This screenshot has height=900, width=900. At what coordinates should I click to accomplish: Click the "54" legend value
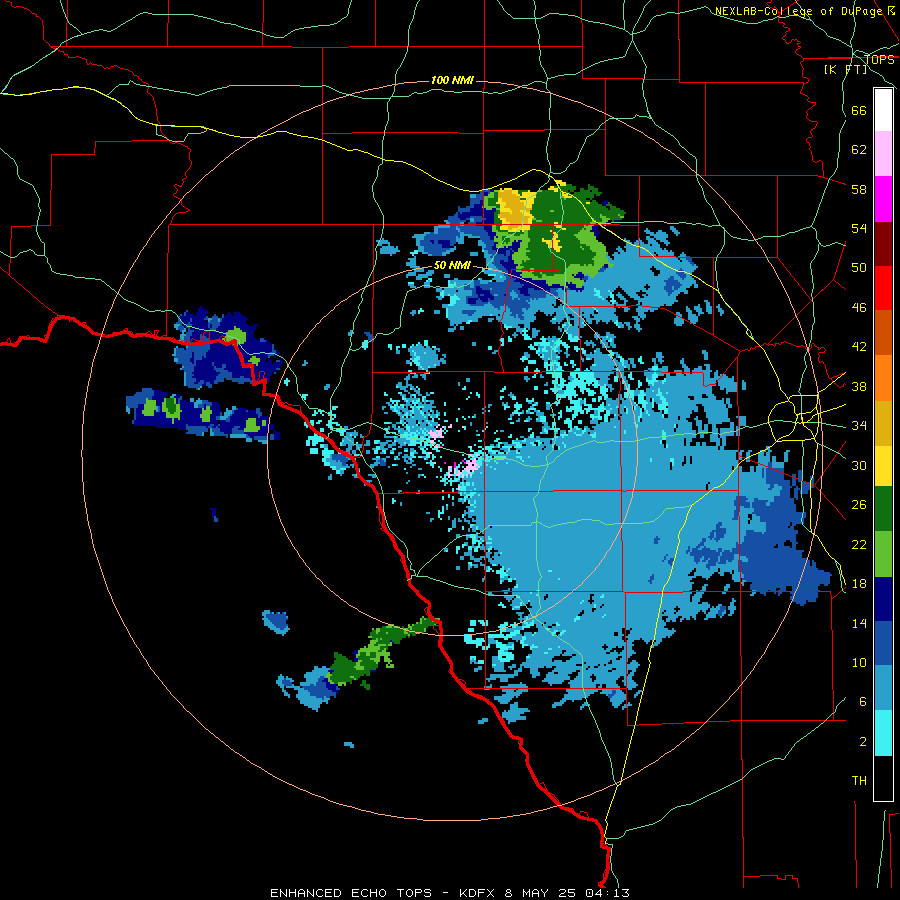click(x=859, y=228)
